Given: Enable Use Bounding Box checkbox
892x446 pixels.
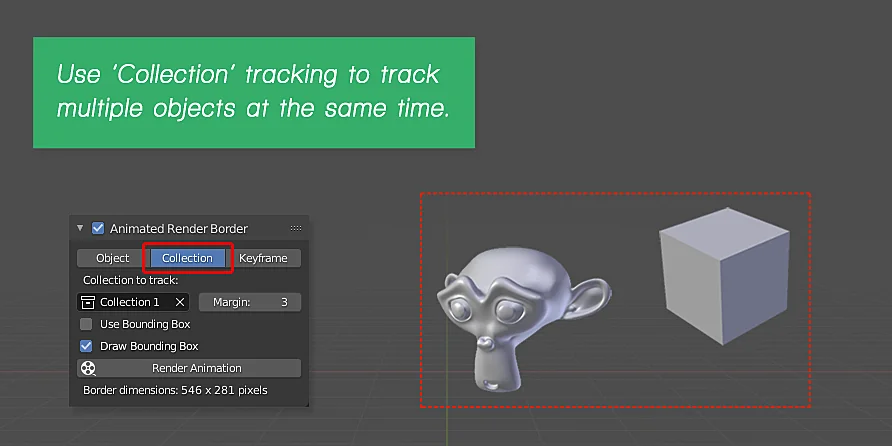Looking at the screenshot, I should pos(86,324).
